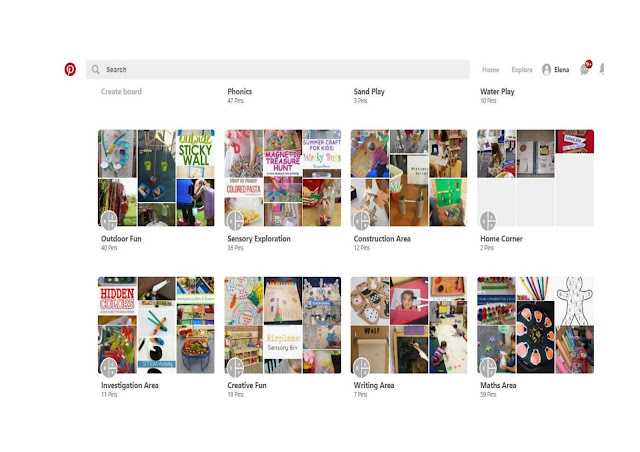Click the circular icon on Writing Area board
The height and width of the screenshot is (452, 640).
362,367
